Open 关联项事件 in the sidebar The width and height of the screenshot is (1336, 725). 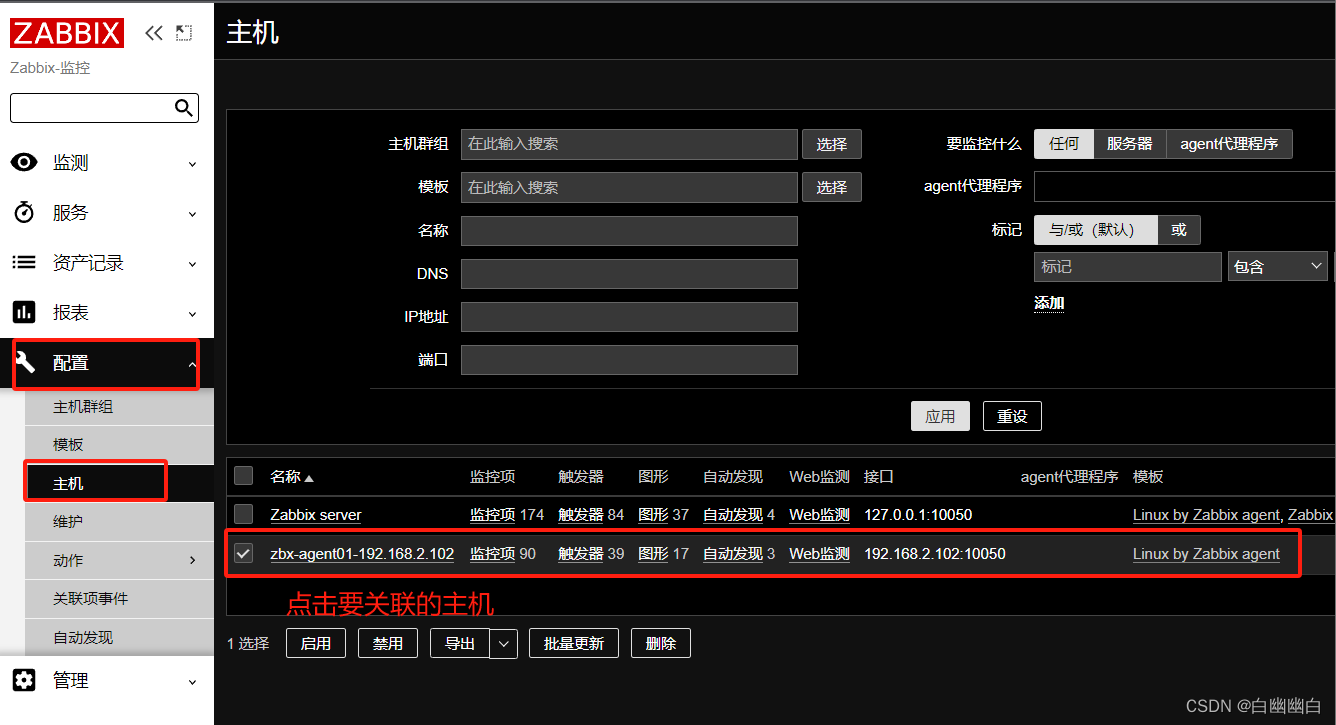click(90, 598)
